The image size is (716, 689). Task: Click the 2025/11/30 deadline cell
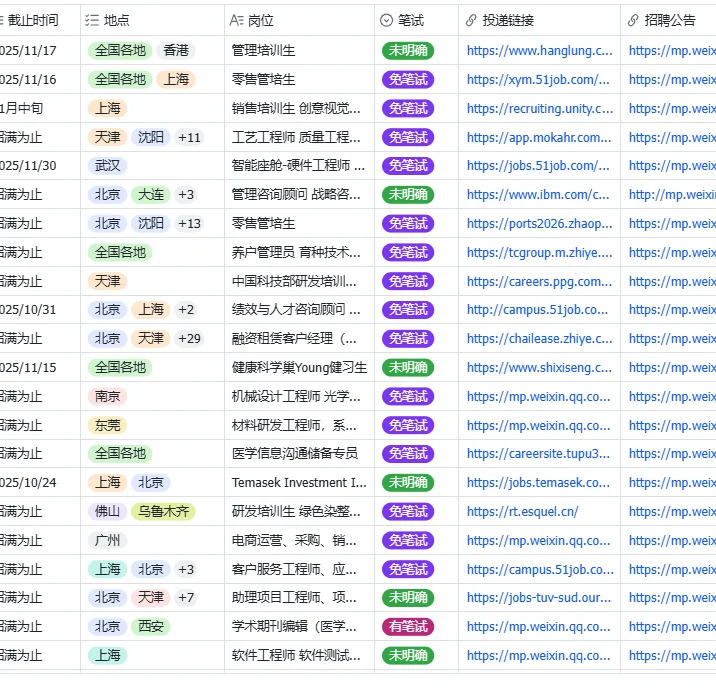39,165
